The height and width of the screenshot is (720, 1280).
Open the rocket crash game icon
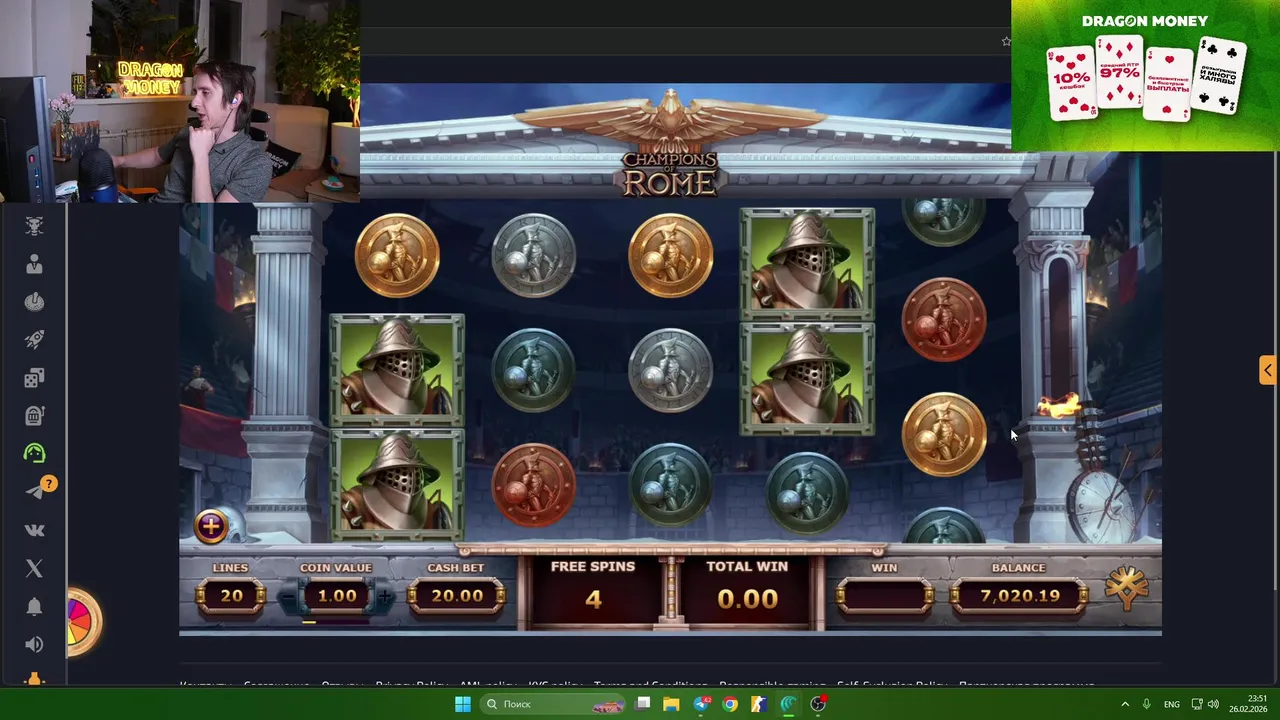tap(34, 340)
